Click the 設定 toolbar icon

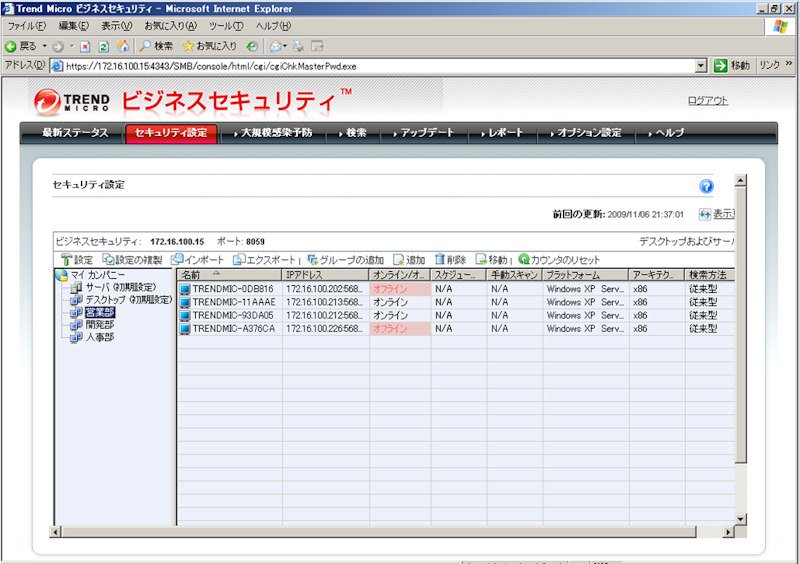pos(77,260)
